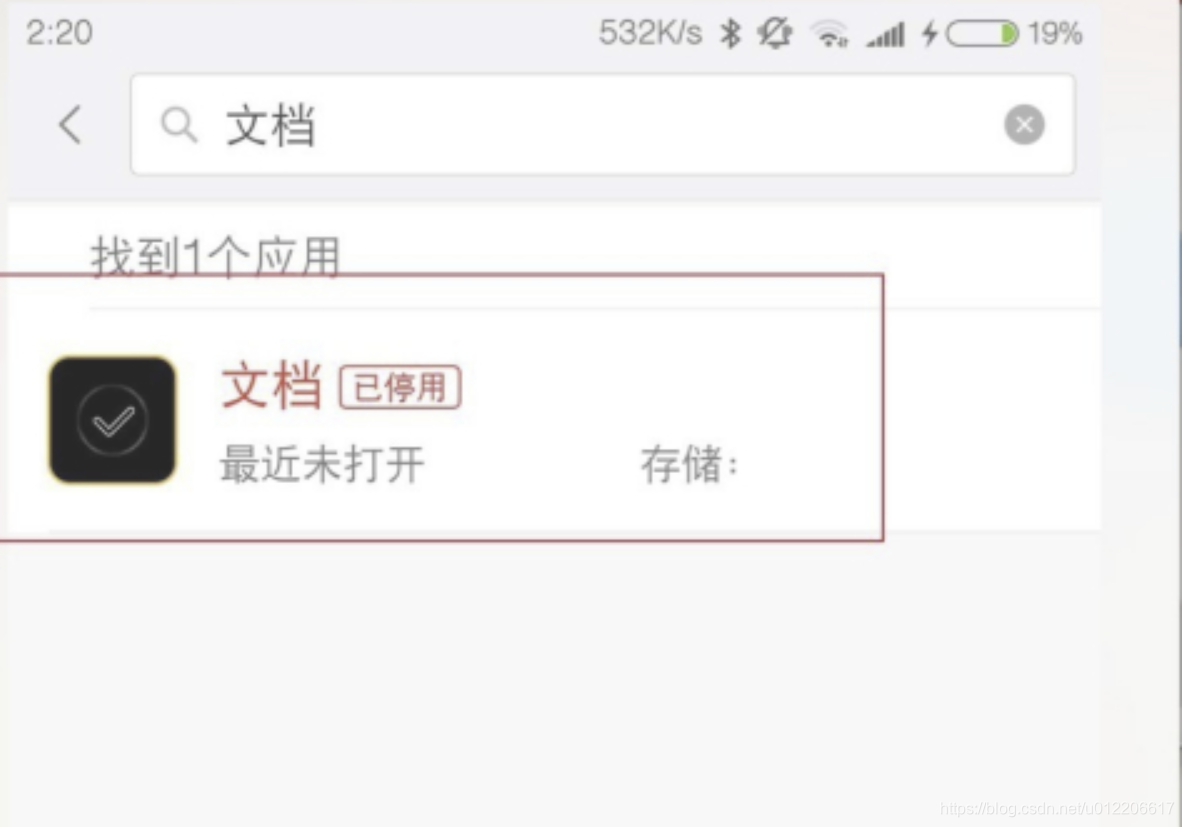Click the 已停用 disabled badge

(399, 387)
